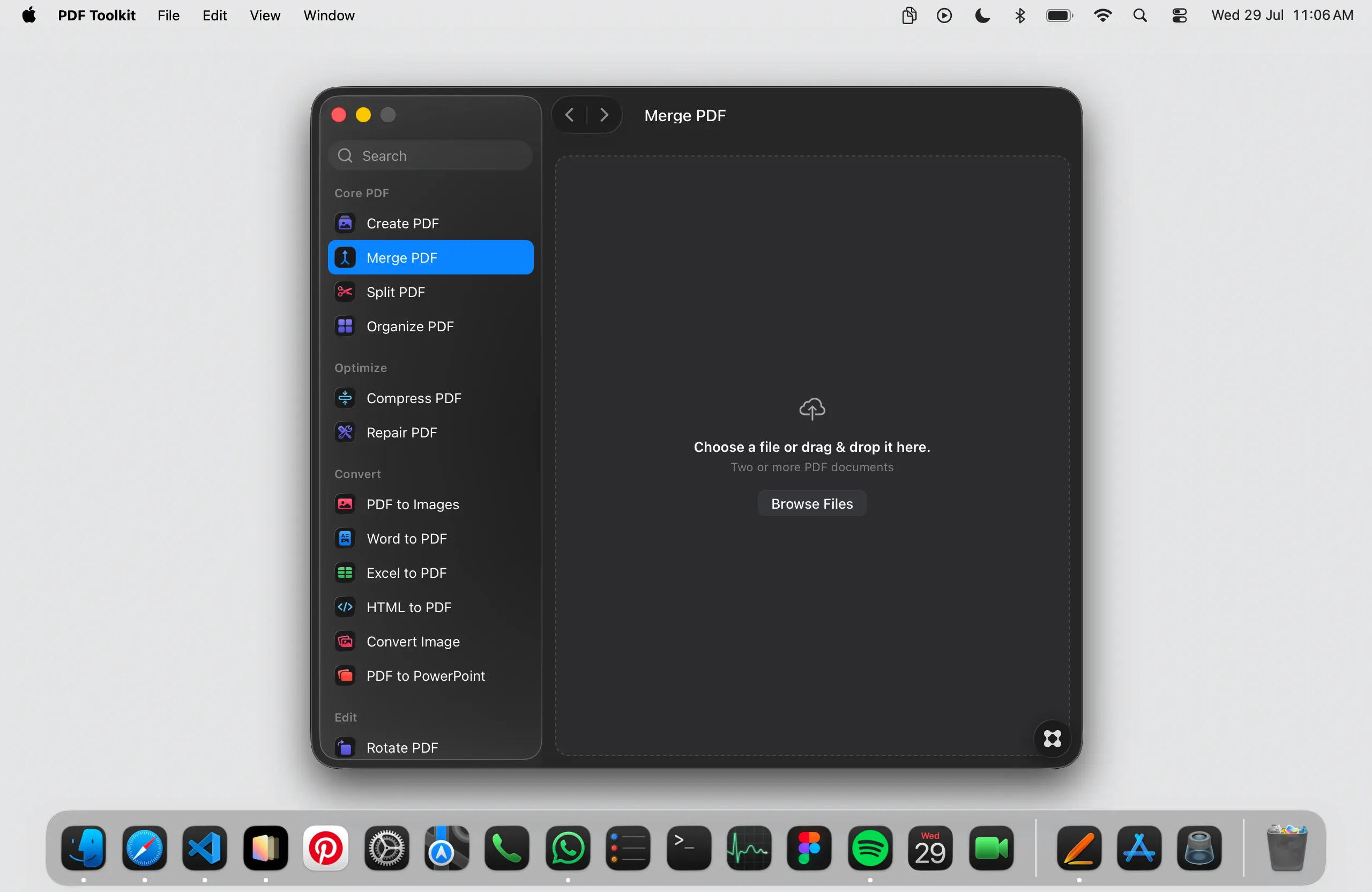
Task: Open the Apple menu
Action: coord(29,16)
